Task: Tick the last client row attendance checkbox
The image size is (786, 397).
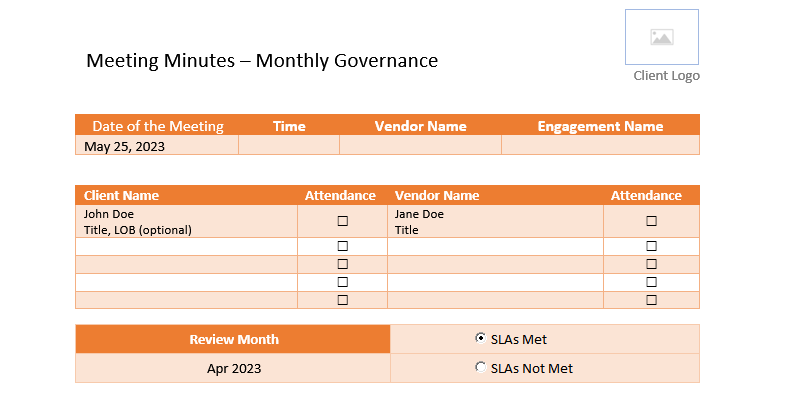Action: click(x=342, y=300)
